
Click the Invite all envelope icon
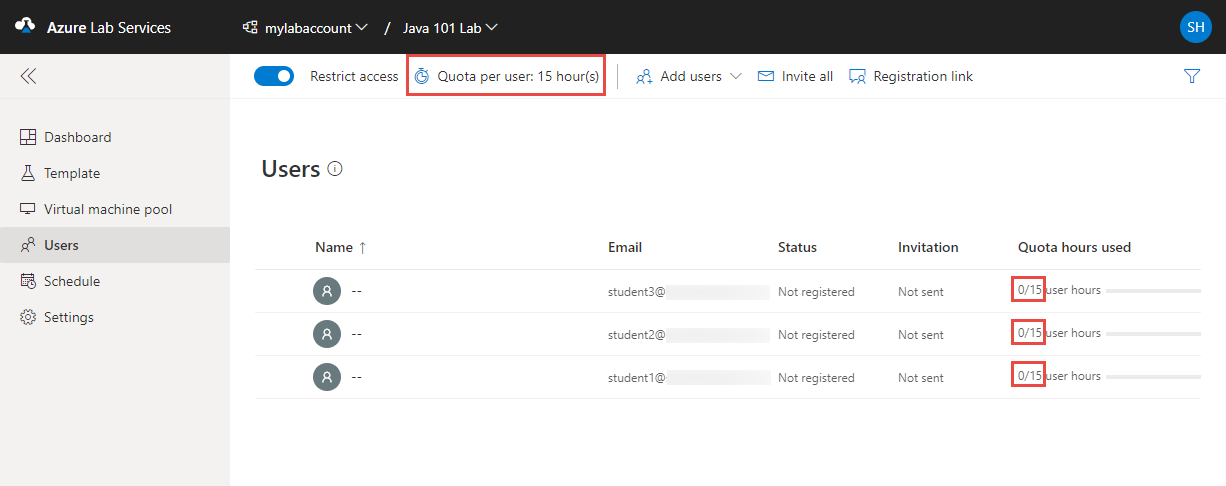point(766,76)
